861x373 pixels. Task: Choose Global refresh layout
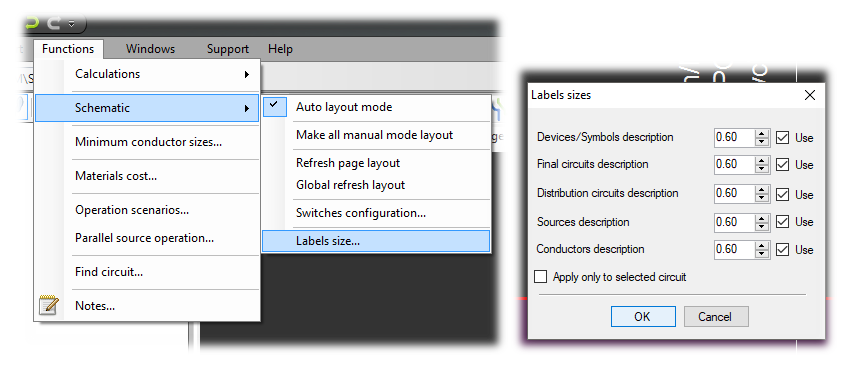coord(376,185)
